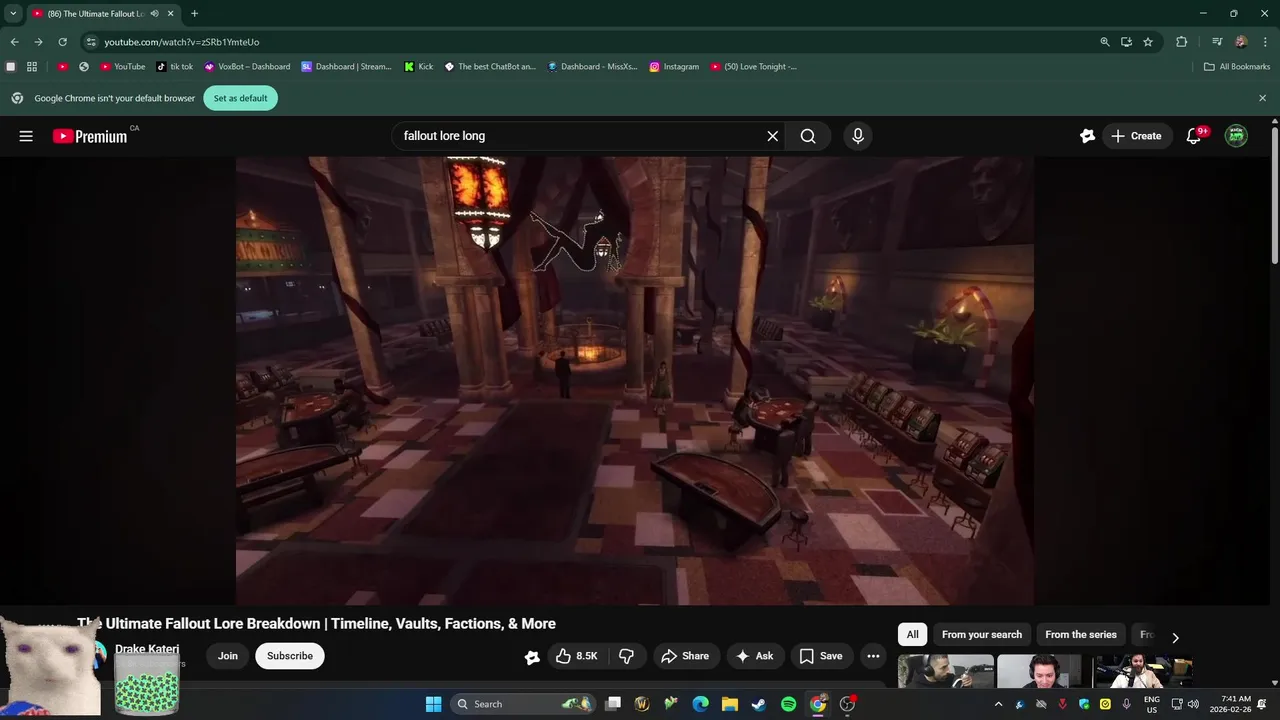The width and height of the screenshot is (1280, 720).
Task: Open the All Bookmarks folder
Action: coord(1237,67)
